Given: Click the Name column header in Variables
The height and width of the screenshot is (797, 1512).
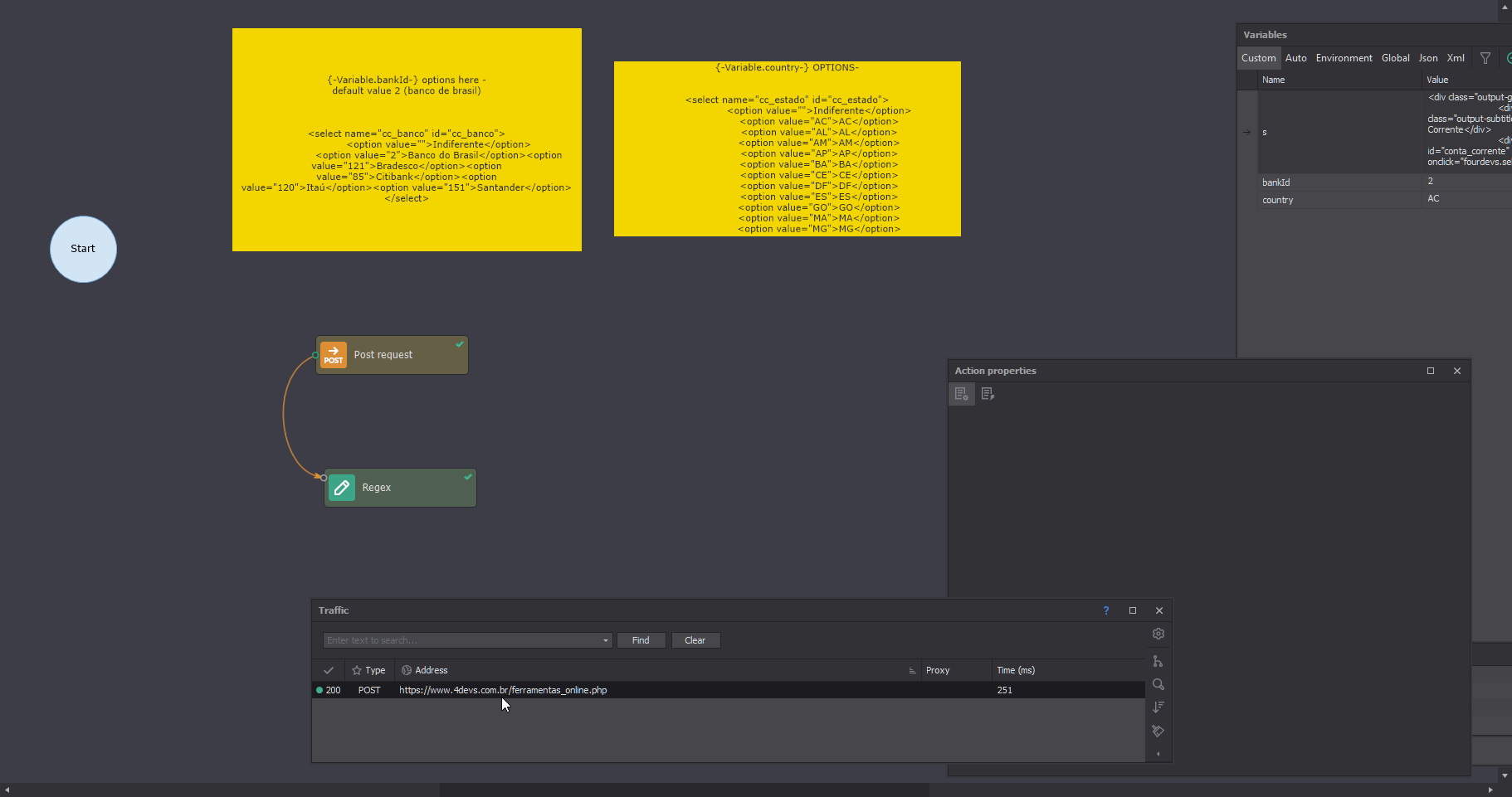Looking at the screenshot, I should (x=1339, y=80).
